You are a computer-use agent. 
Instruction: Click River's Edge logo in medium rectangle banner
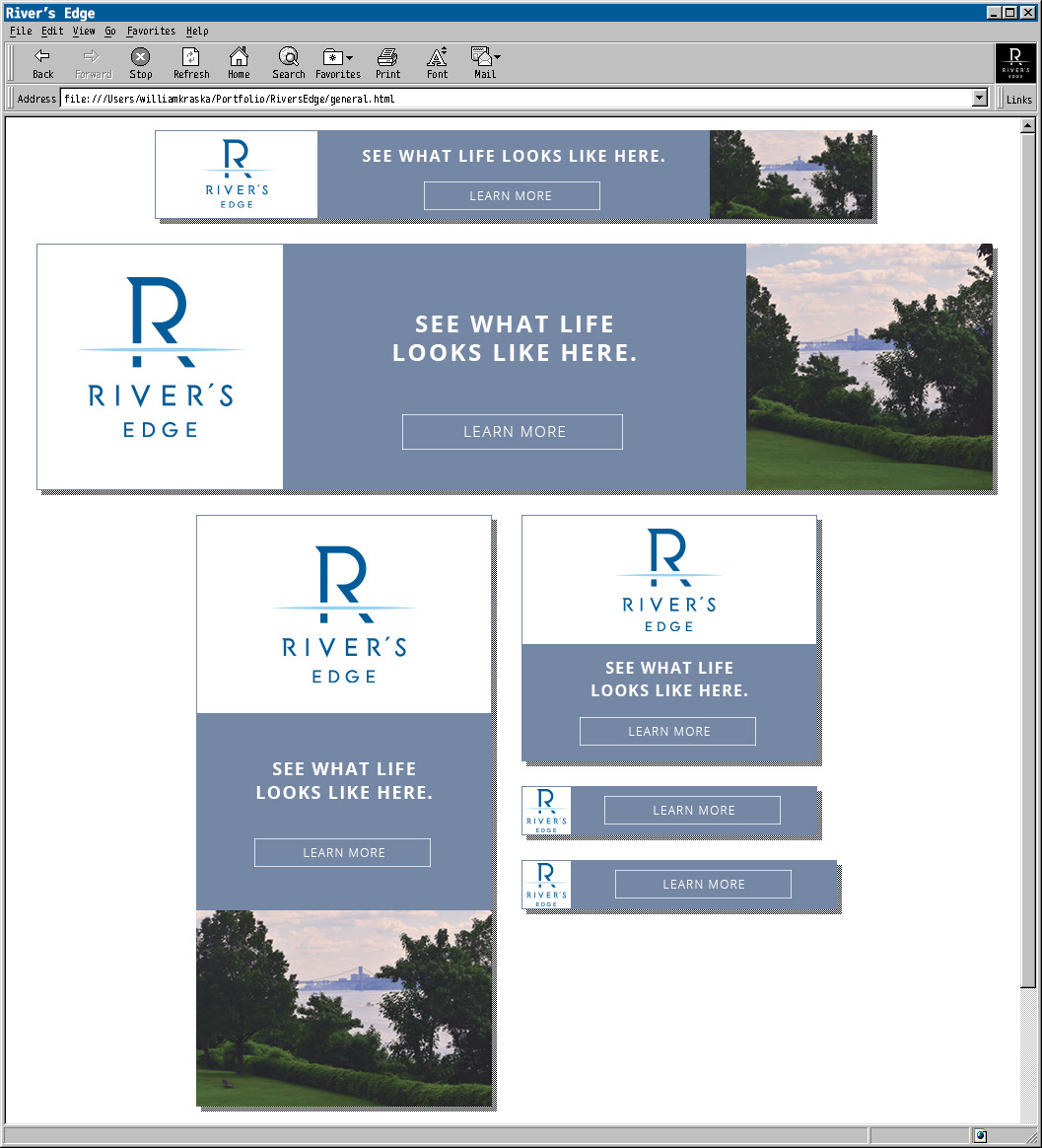pos(668,580)
